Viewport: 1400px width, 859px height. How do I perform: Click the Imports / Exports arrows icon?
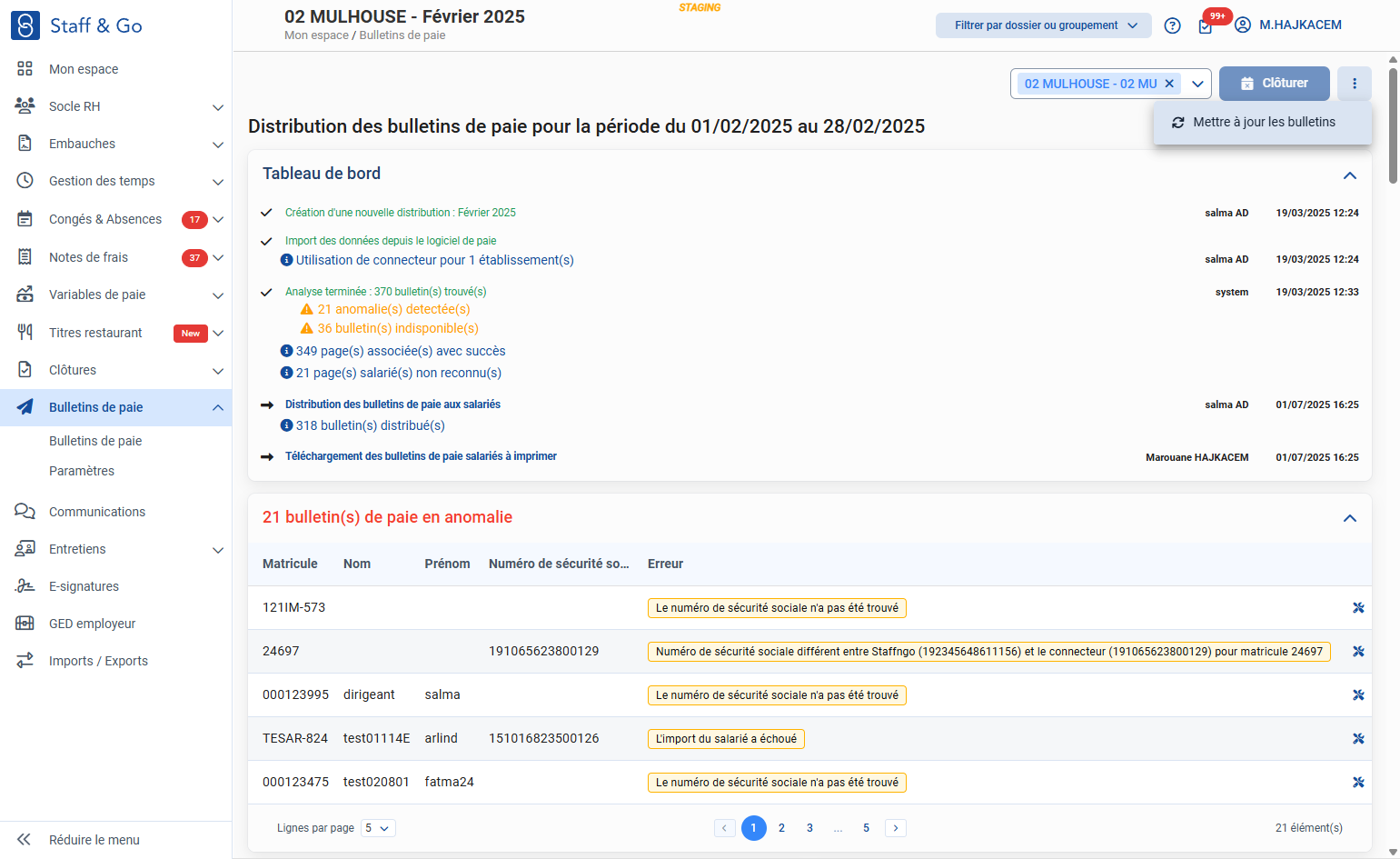click(25, 661)
